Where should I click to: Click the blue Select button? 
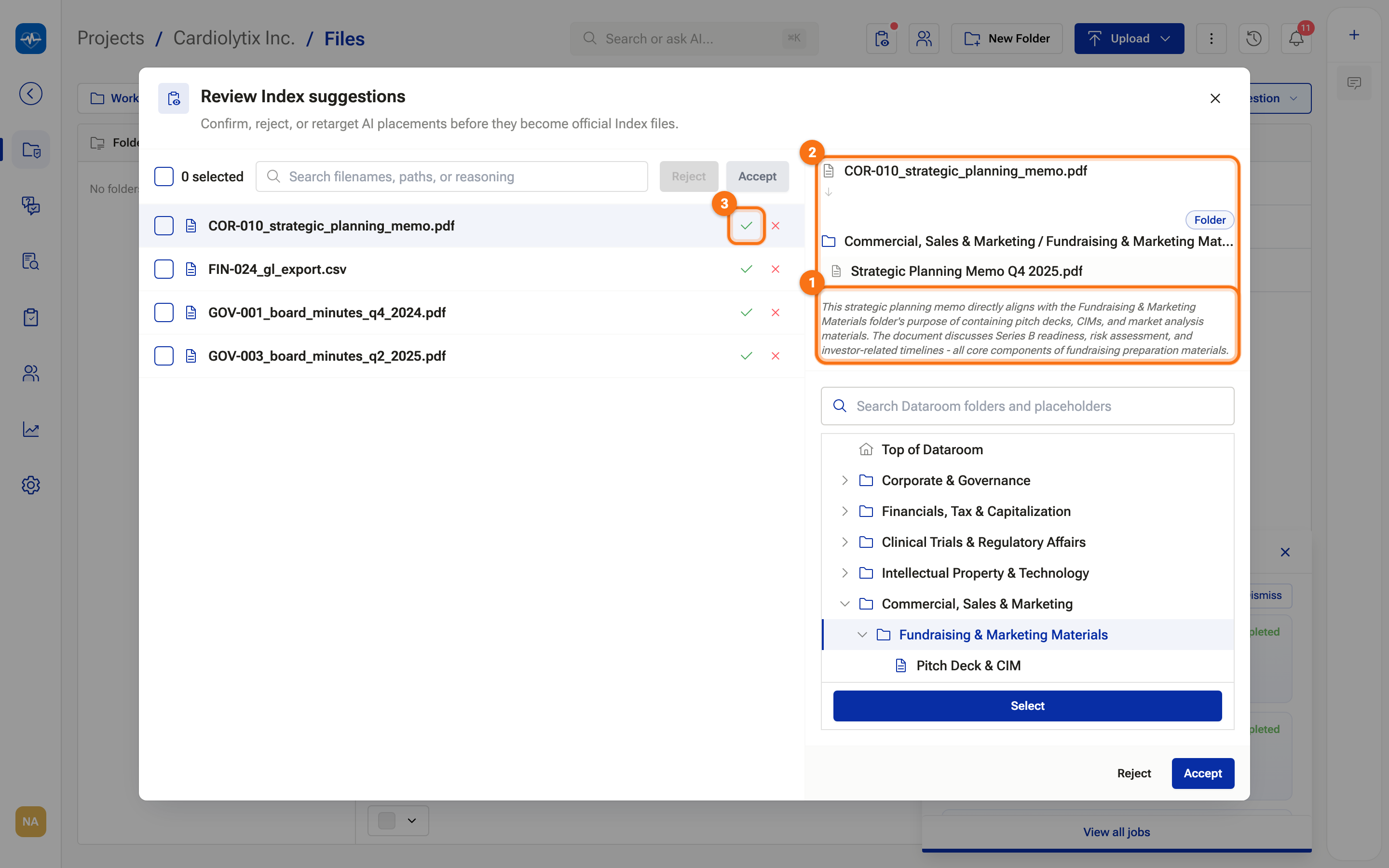click(1027, 705)
